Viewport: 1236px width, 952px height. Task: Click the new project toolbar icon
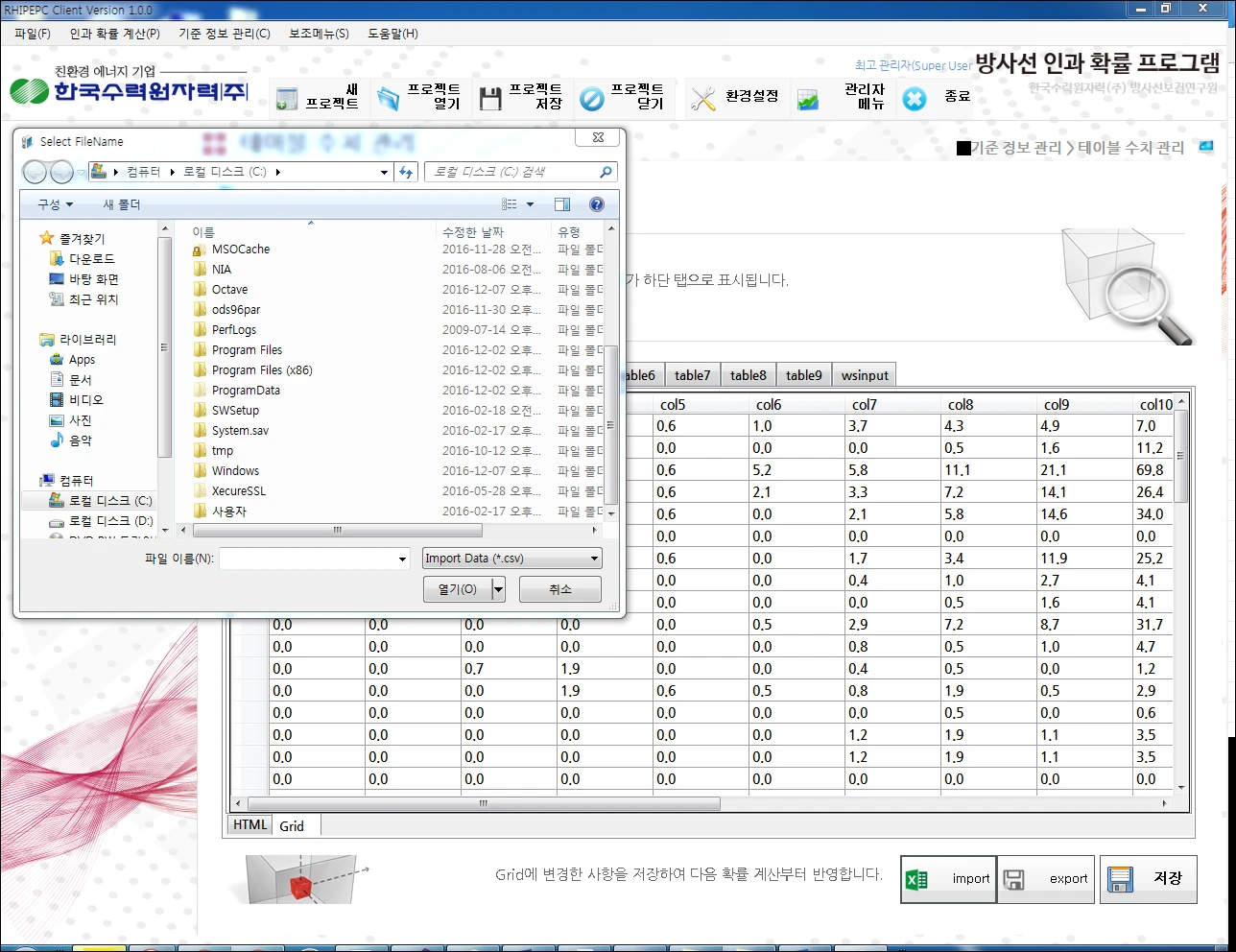point(287,98)
